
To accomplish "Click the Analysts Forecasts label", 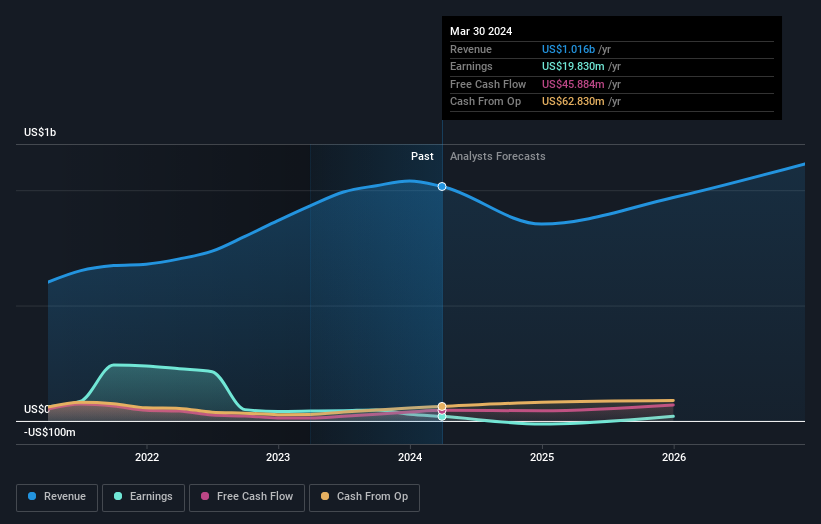I will click(x=497, y=157).
